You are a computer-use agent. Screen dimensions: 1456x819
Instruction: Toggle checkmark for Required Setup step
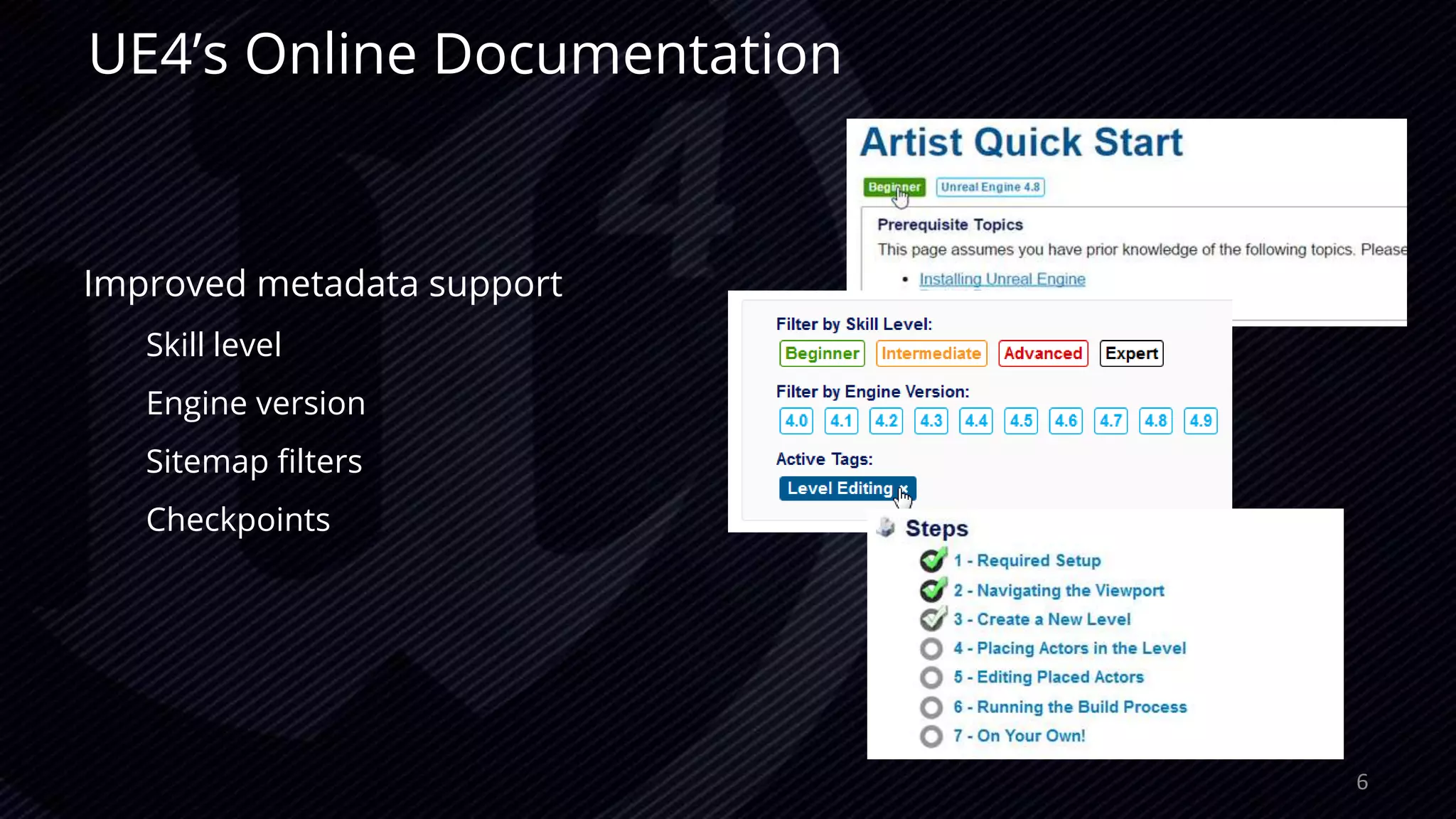tap(933, 560)
